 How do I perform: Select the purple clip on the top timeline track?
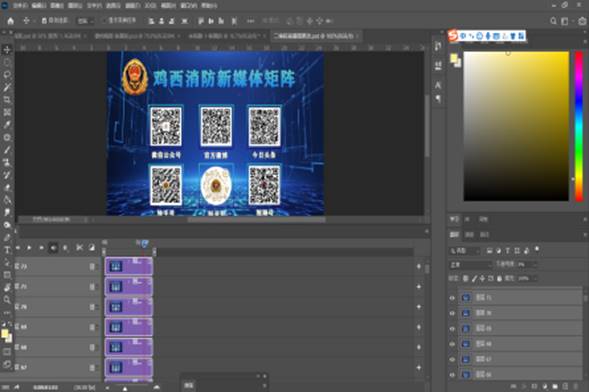pyautogui.click(x=129, y=267)
